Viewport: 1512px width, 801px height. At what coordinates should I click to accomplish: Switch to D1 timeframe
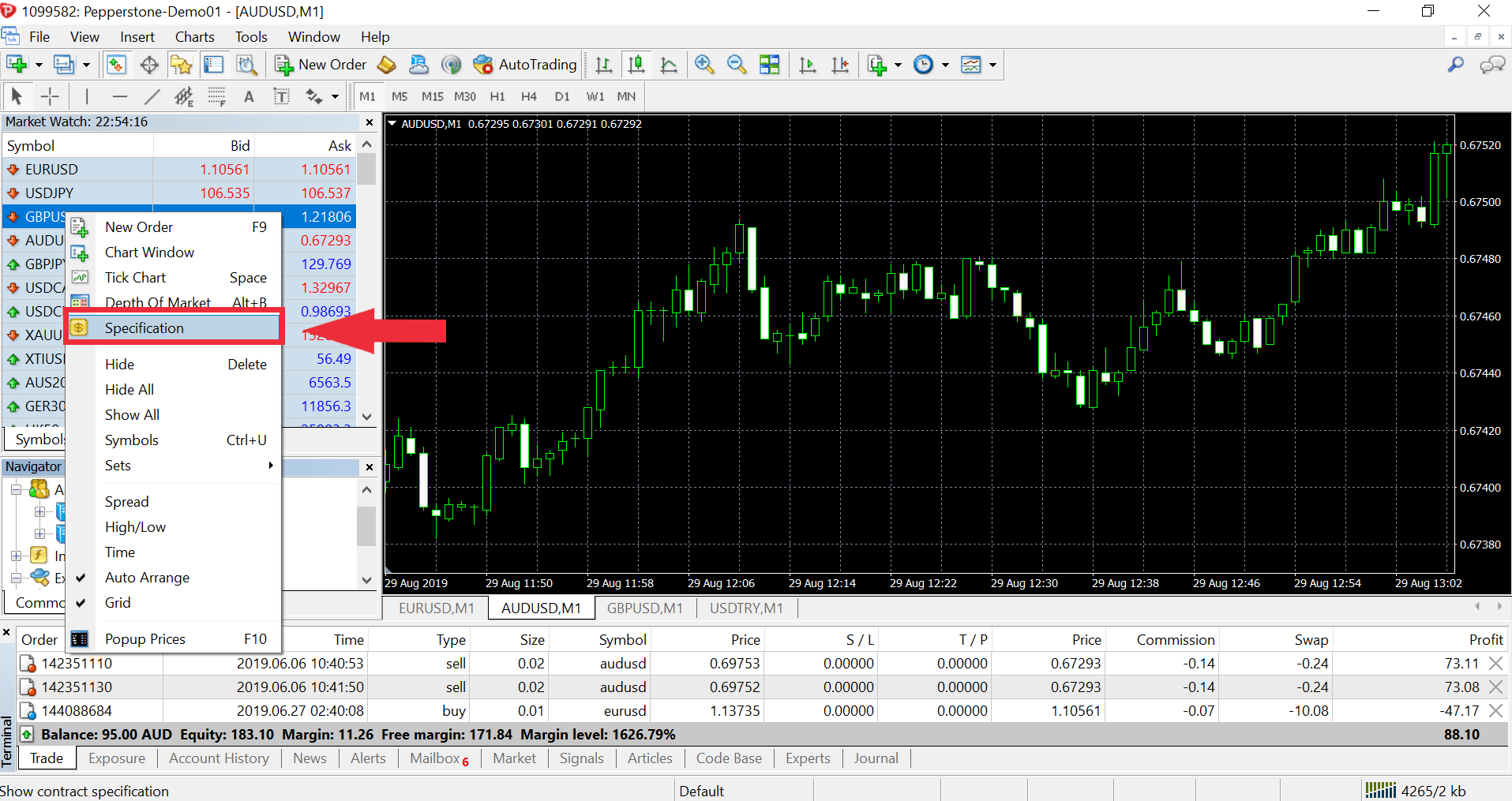pyautogui.click(x=562, y=96)
